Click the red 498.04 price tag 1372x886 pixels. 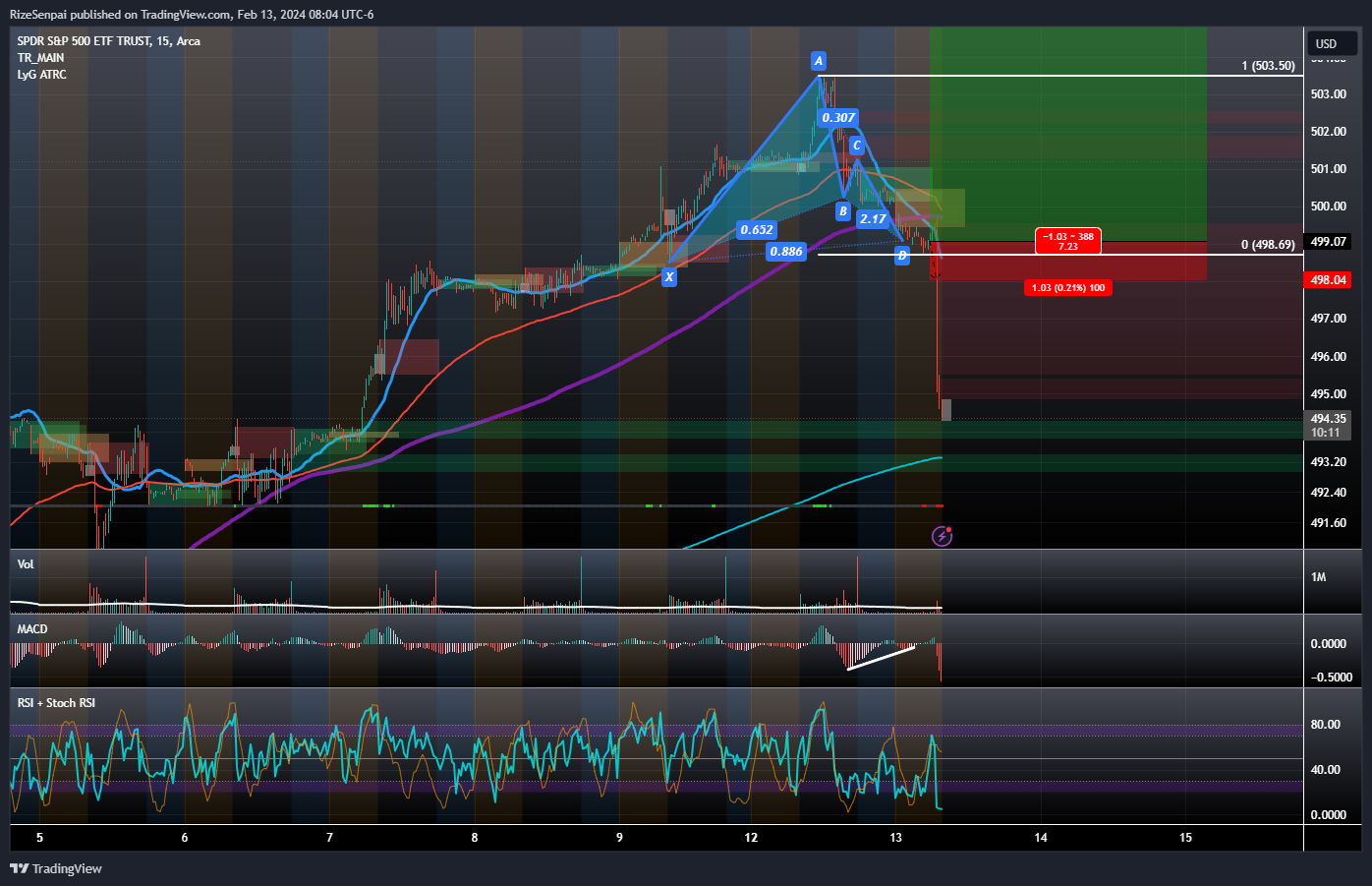pos(1328,280)
